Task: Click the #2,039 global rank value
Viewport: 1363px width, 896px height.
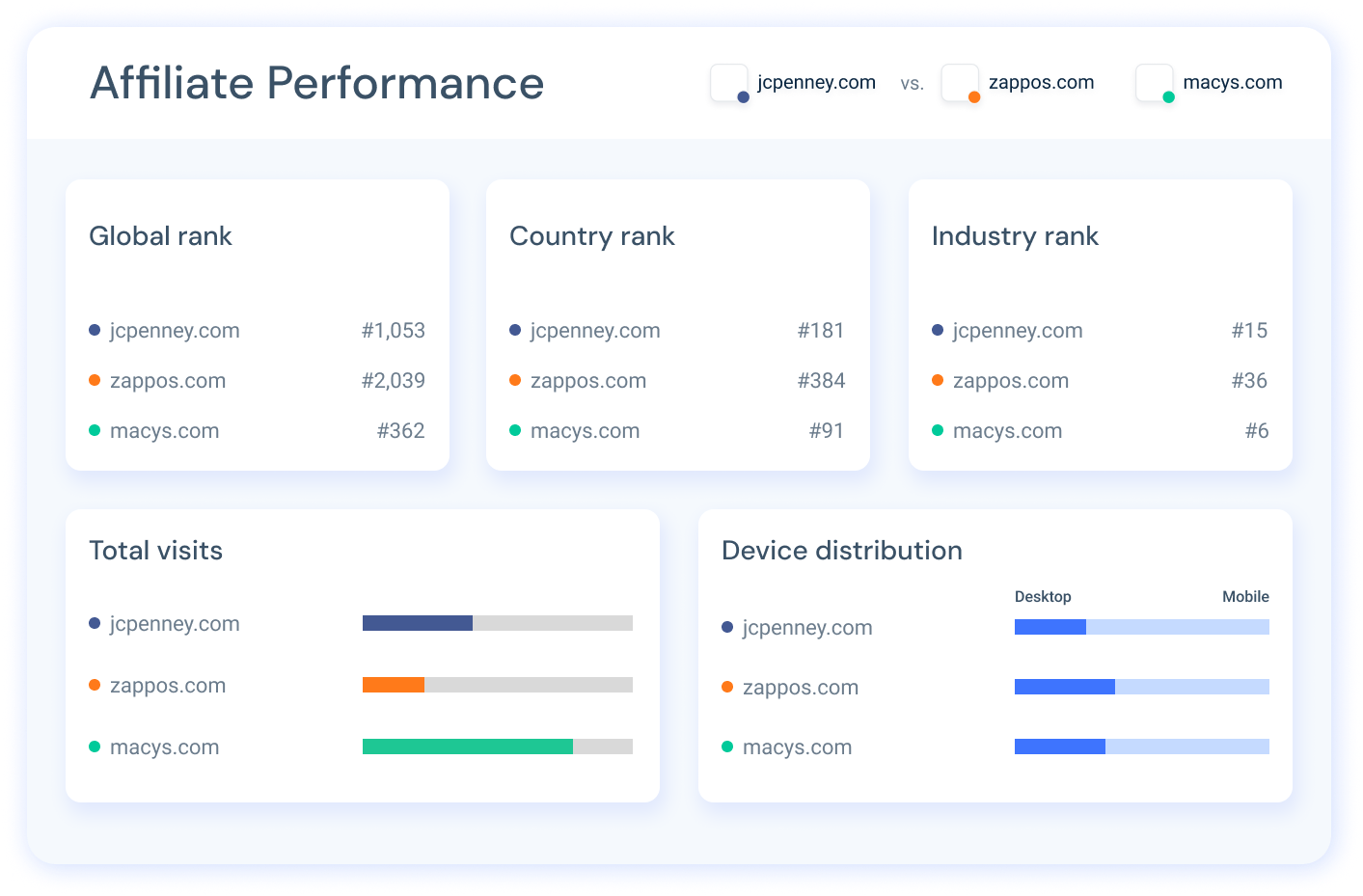Action: pos(394,381)
